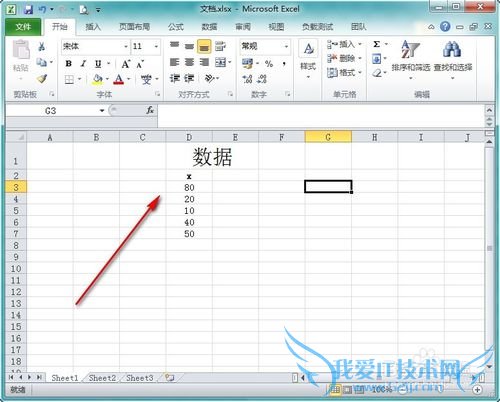This screenshot has width=500, height=402.
Task: Click the Save icon in Quick Access
Action: pyautogui.click(x=29, y=9)
